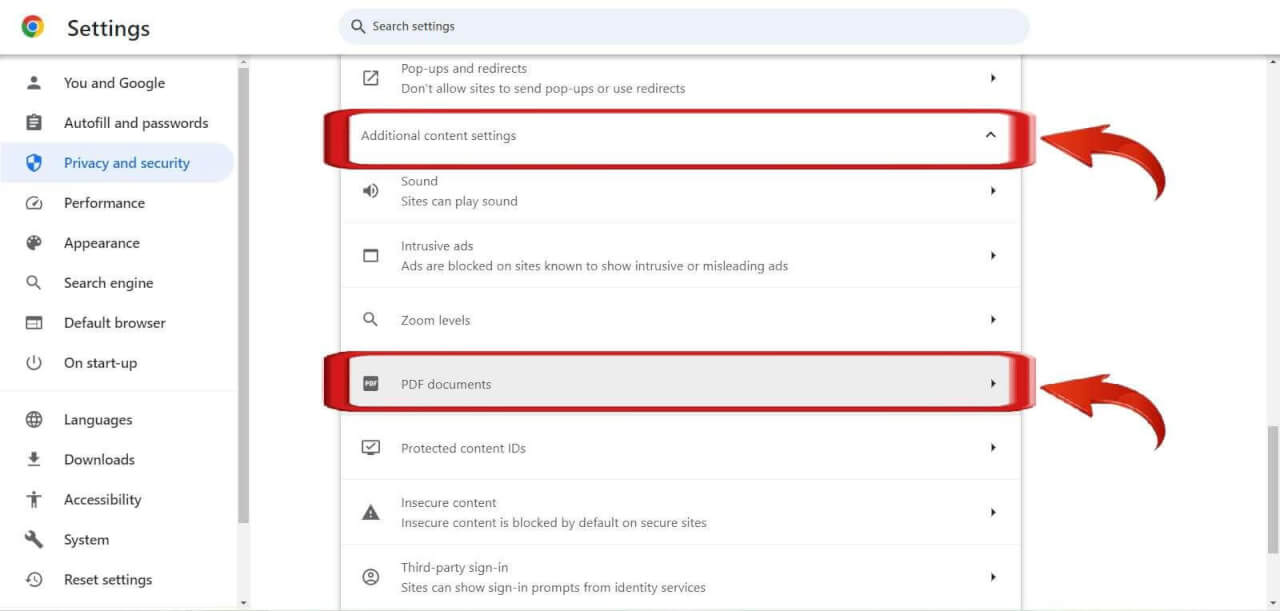The height and width of the screenshot is (611, 1280).
Task: Click the Sound speaker icon
Action: click(371, 191)
